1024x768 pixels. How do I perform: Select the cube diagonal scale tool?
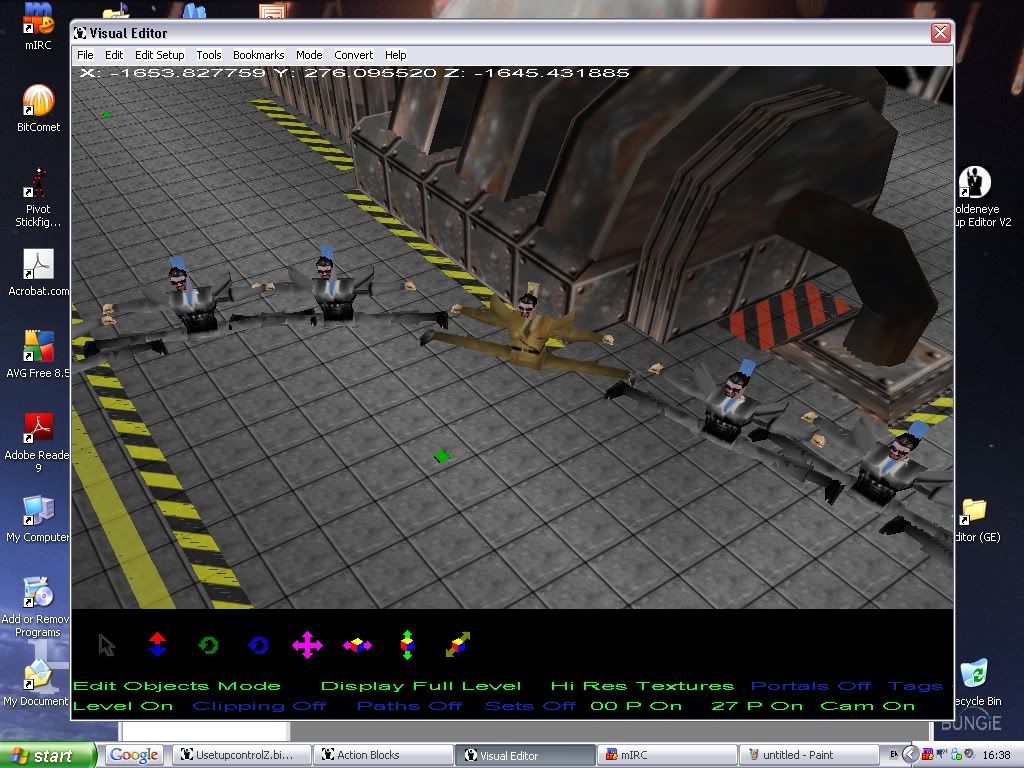[458, 644]
